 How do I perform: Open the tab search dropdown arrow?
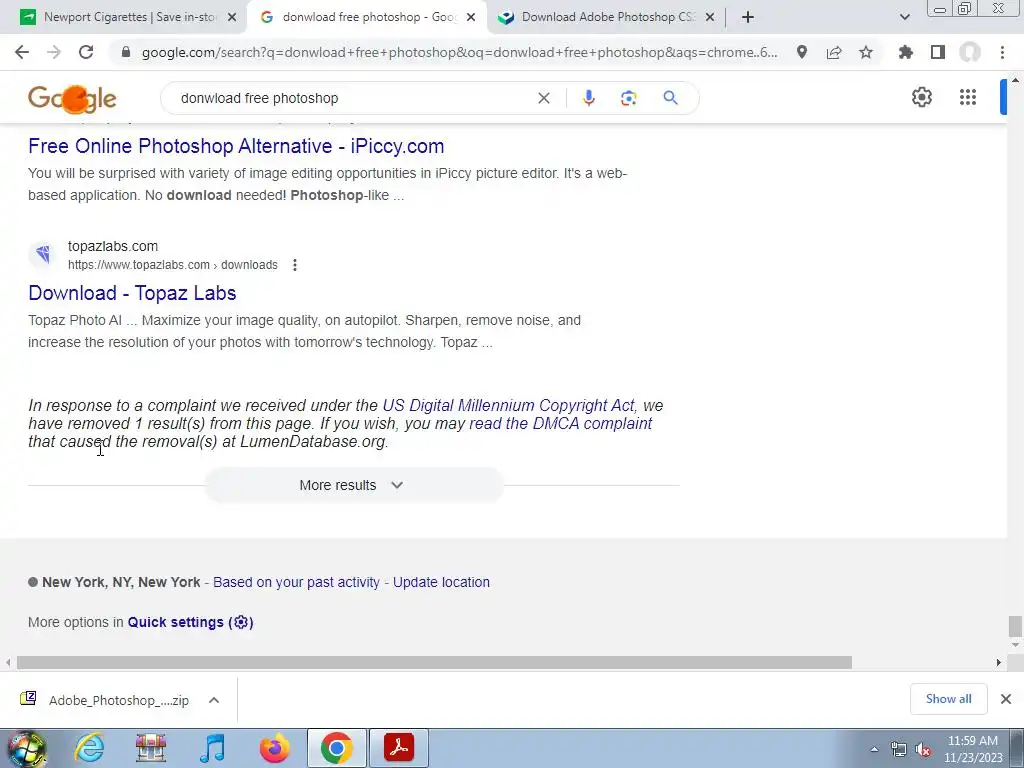904,17
